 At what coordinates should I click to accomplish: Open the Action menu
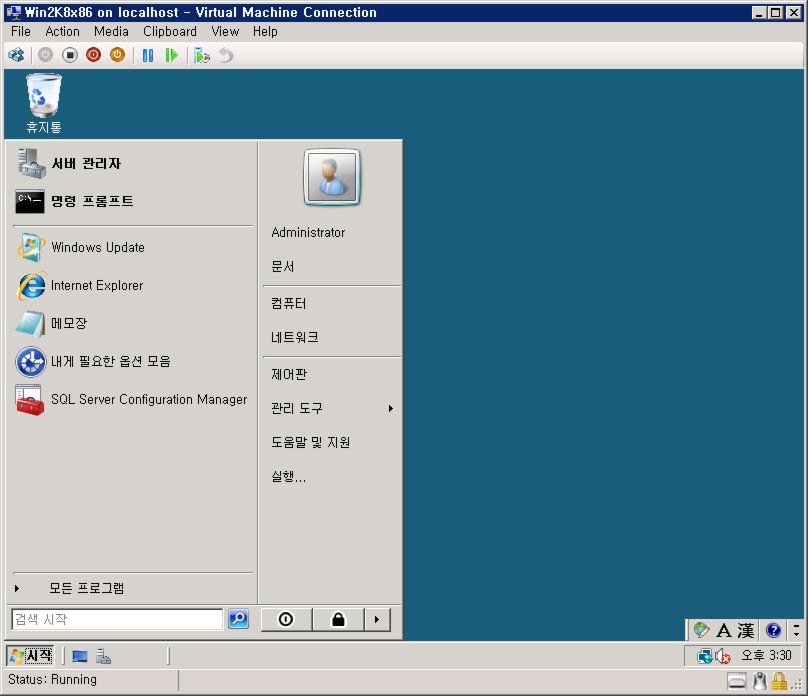[62, 31]
